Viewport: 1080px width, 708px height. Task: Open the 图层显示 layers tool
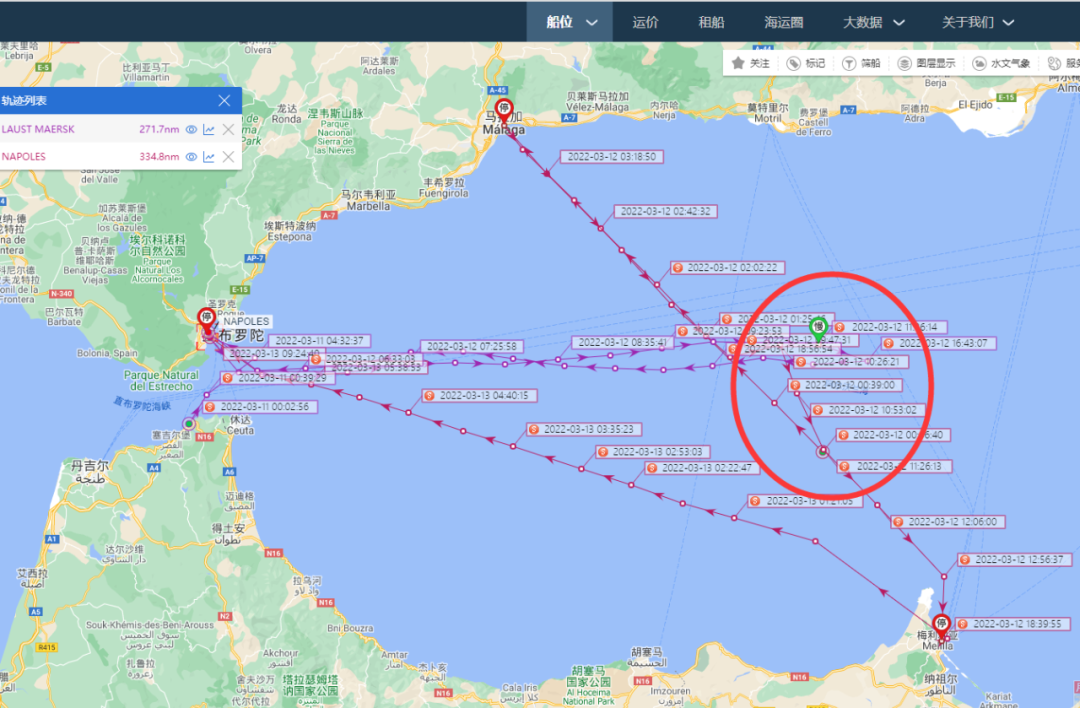pyautogui.click(x=926, y=63)
